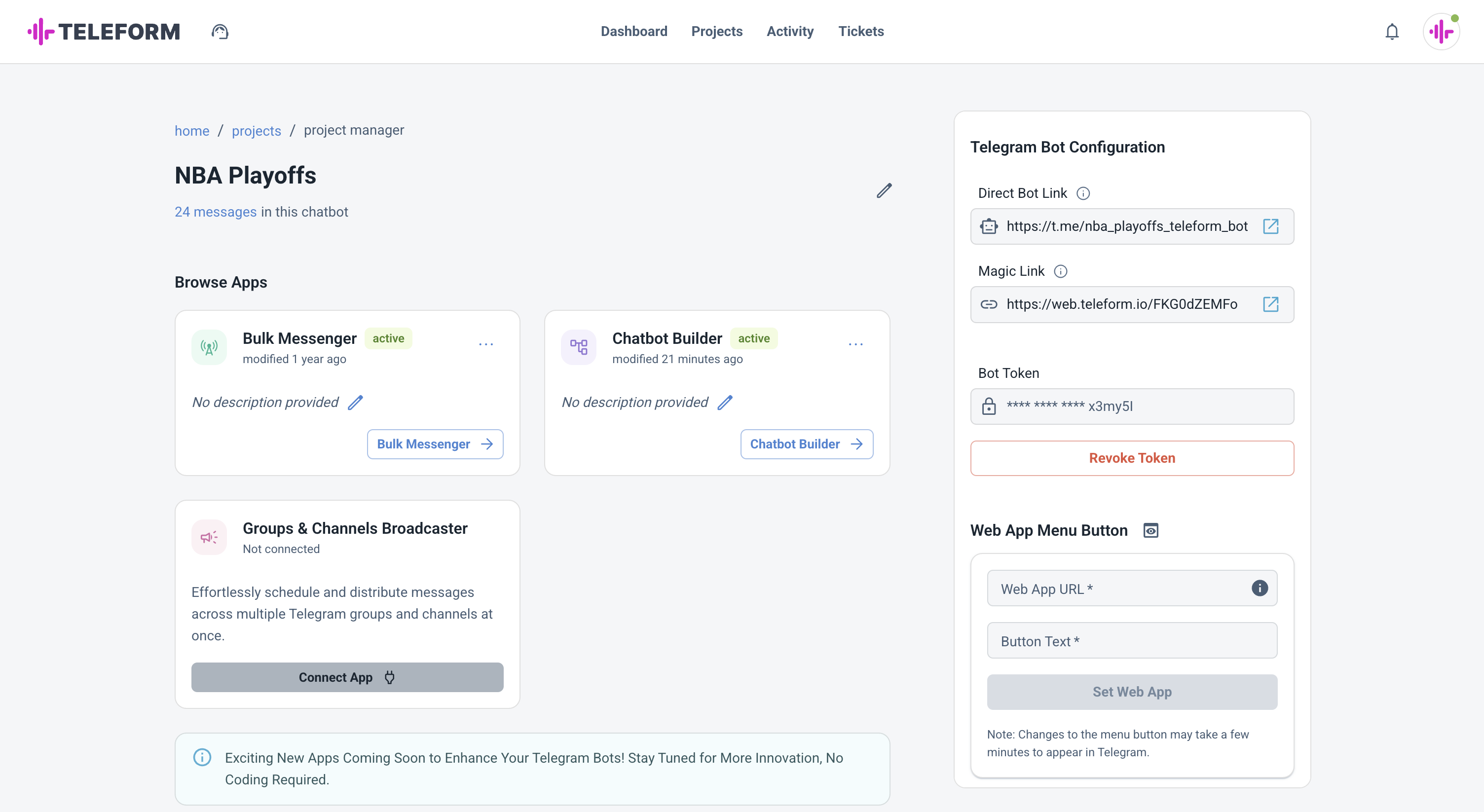Click Groups & Channels Broadcaster title

(355, 529)
